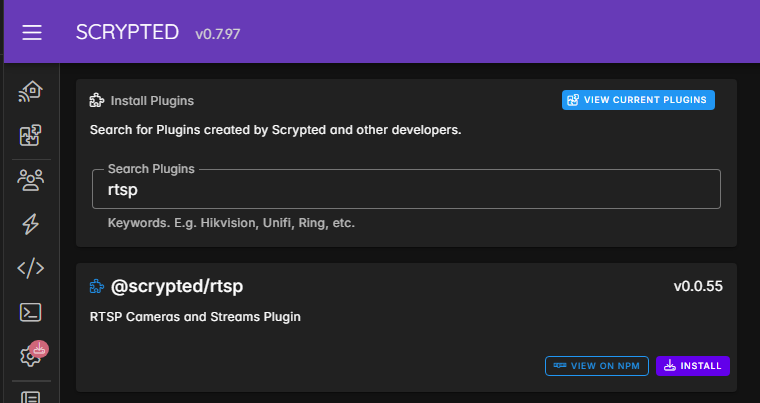The image size is (760, 403).
Task: Open the plugins puzzle sidebar icon
Action: [x=31, y=137]
